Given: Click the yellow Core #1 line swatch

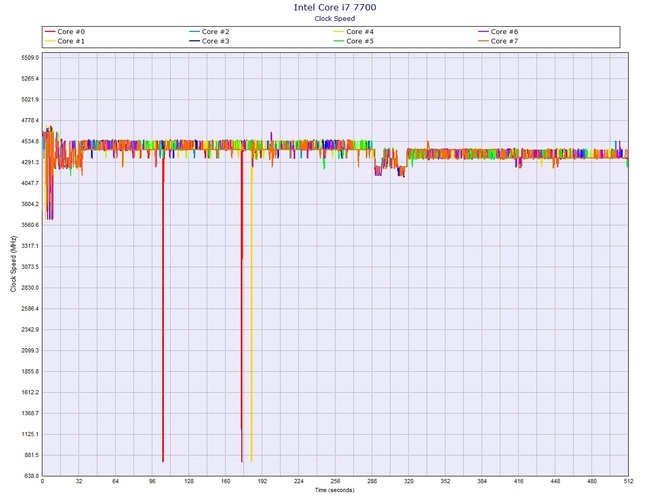Looking at the screenshot, I should tap(50, 41).
